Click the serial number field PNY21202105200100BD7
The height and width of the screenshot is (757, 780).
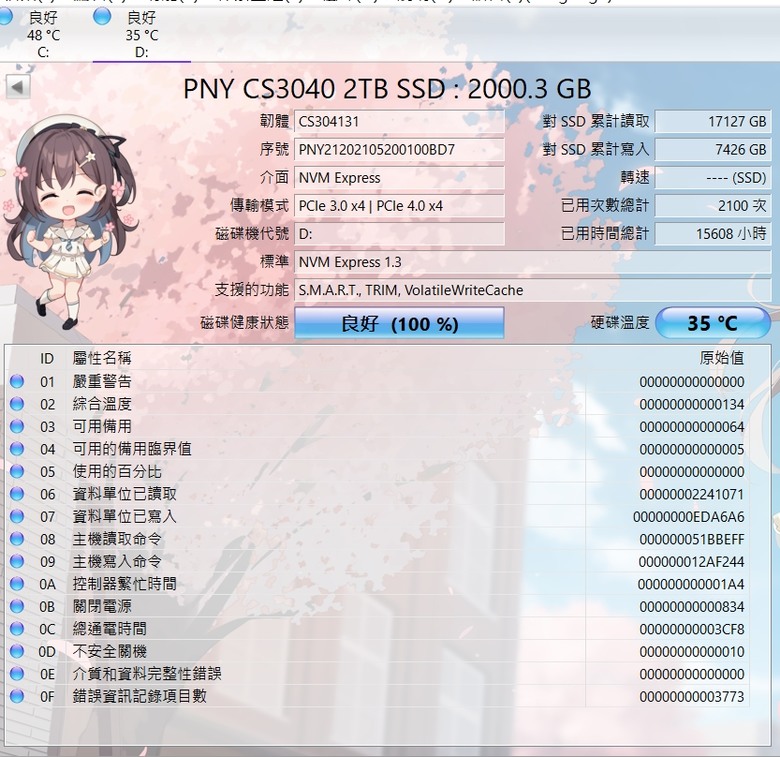(x=399, y=150)
